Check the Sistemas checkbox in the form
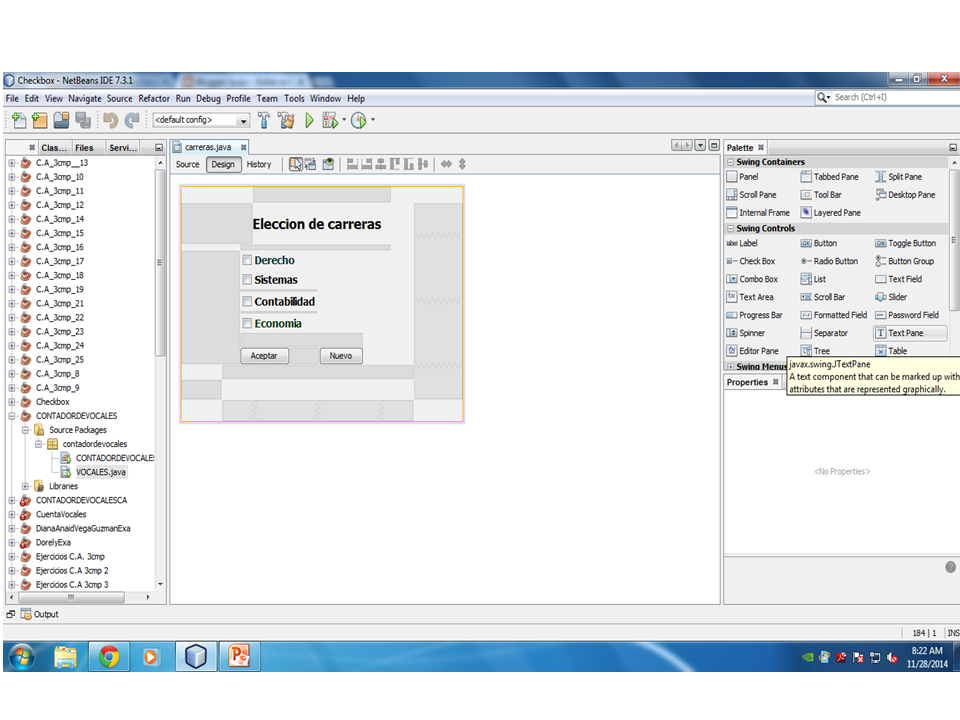This screenshot has height=720, width=960. [246, 280]
